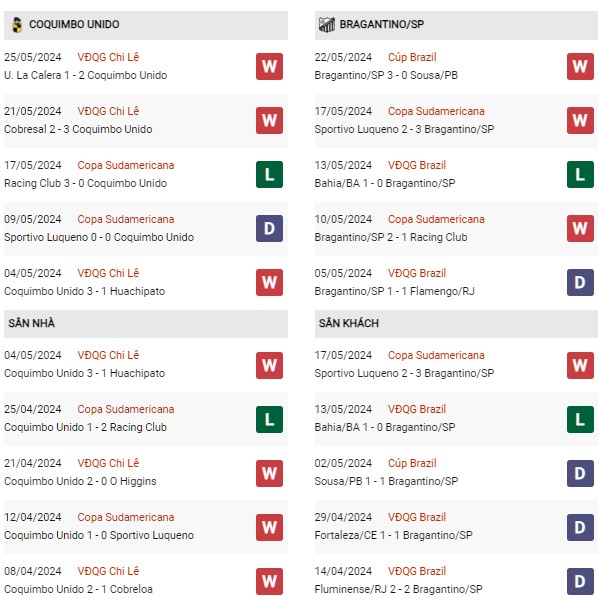The height and width of the screenshot is (600, 598).
Task: Click the COQUIMBO UNIDO team header
Action: pos(146,25)
